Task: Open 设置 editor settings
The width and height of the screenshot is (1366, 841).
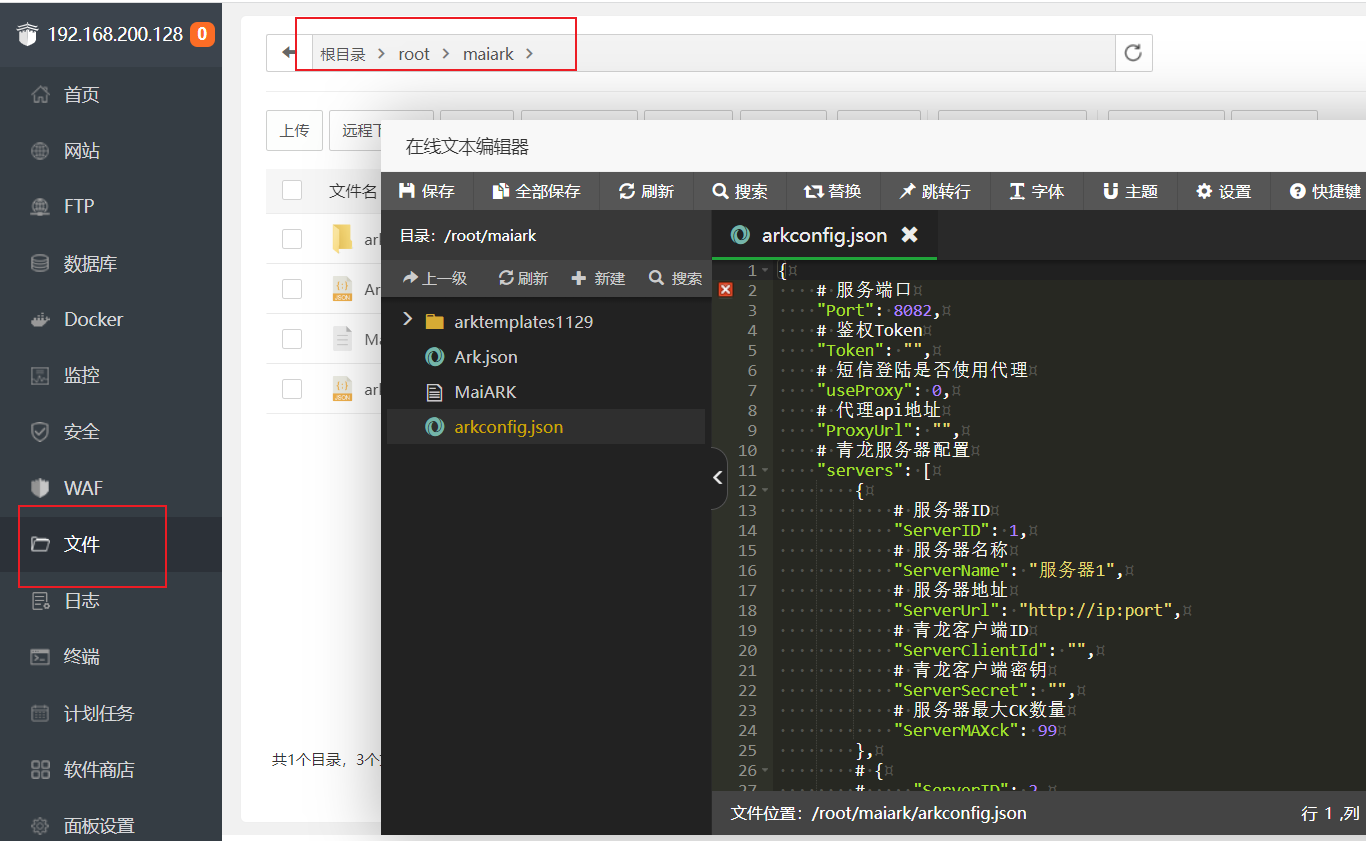Action: 1223,191
